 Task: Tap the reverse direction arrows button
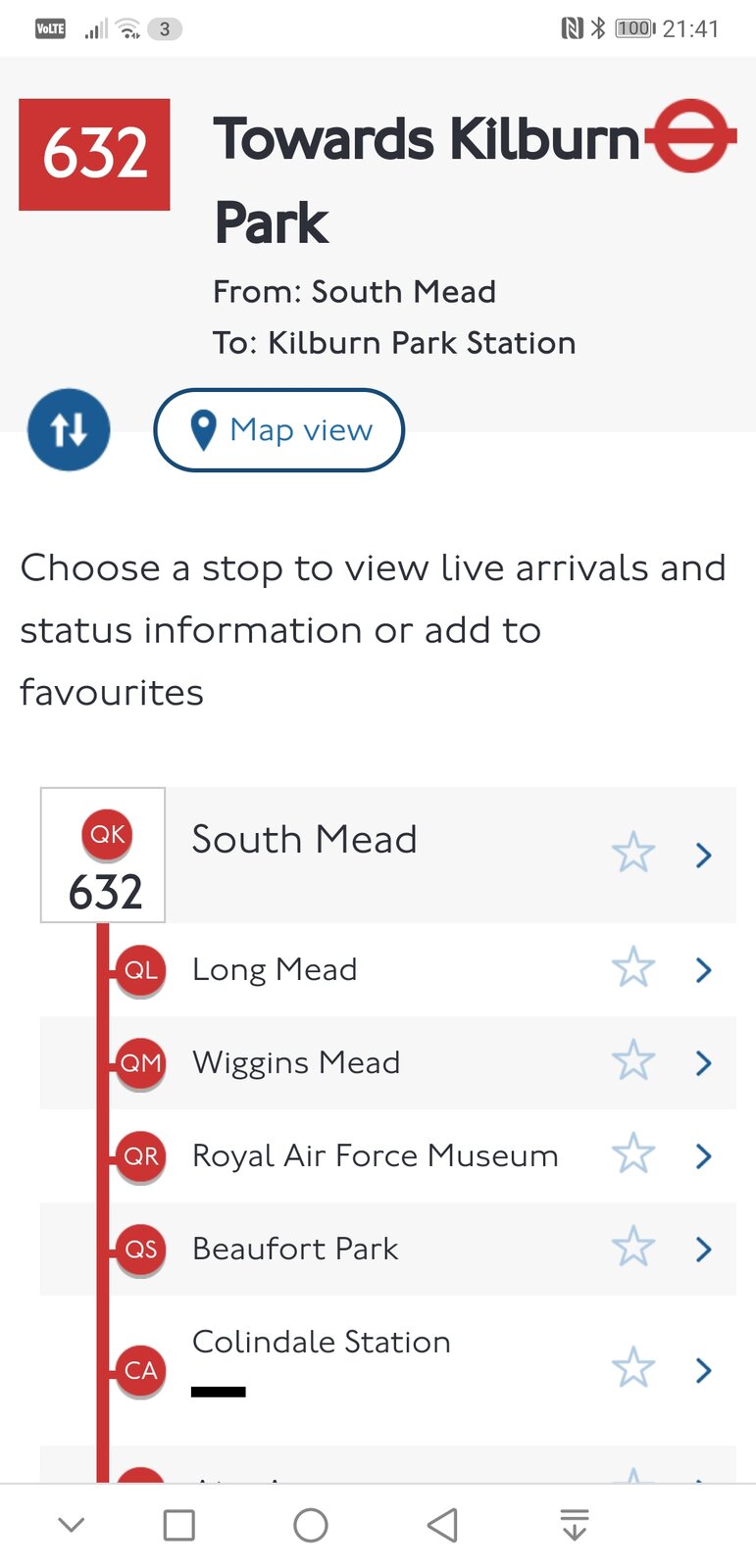[x=69, y=429]
